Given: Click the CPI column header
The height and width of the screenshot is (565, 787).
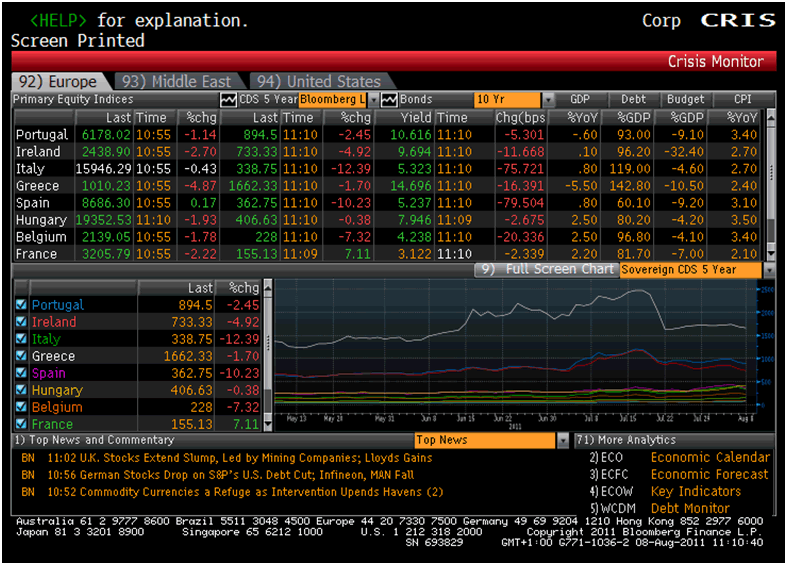Looking at the screenshot, I should [x=742, y=99].
